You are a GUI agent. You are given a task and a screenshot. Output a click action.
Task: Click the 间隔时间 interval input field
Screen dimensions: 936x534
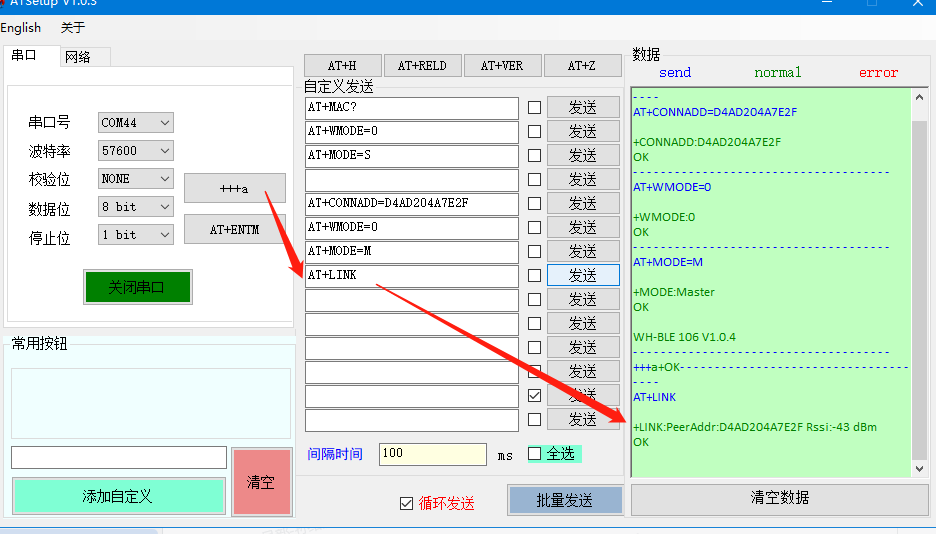pyautogui.click(x=432, y=454)
